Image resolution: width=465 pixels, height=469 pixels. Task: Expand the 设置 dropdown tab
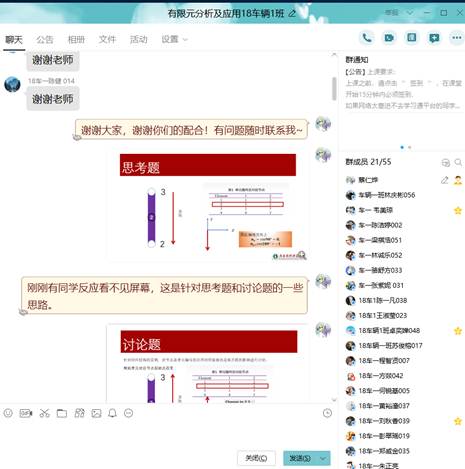pyautogui.click(x=174, y=39)
